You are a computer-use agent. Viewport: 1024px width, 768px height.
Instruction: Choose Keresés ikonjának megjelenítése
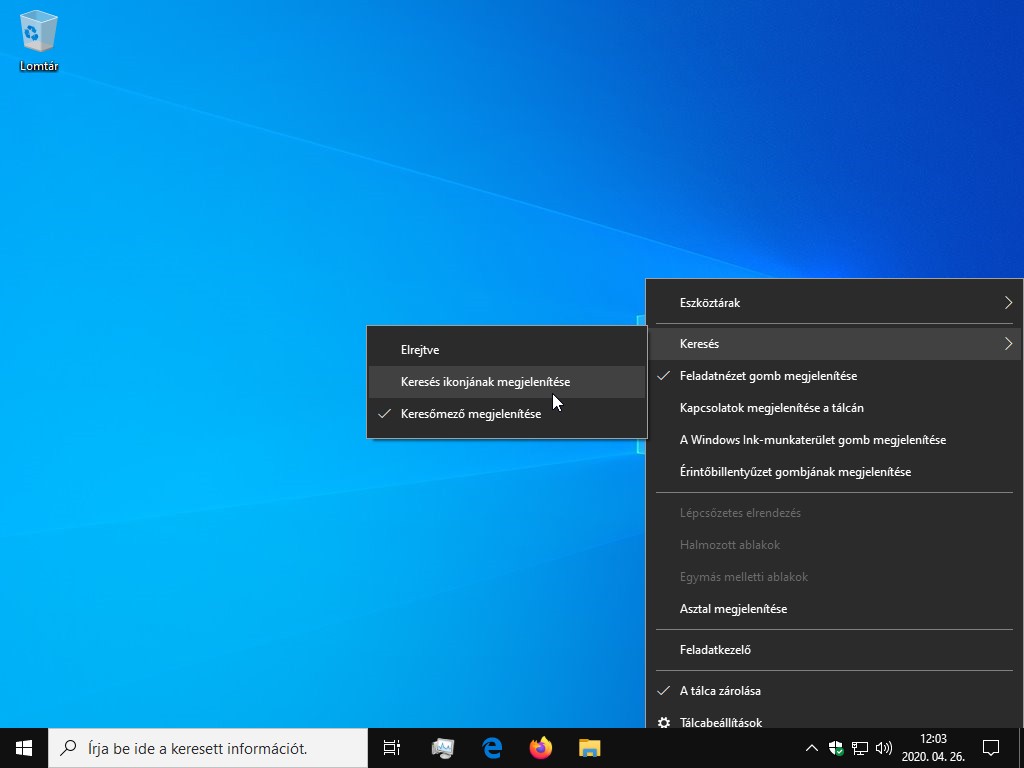click(485, 382)
